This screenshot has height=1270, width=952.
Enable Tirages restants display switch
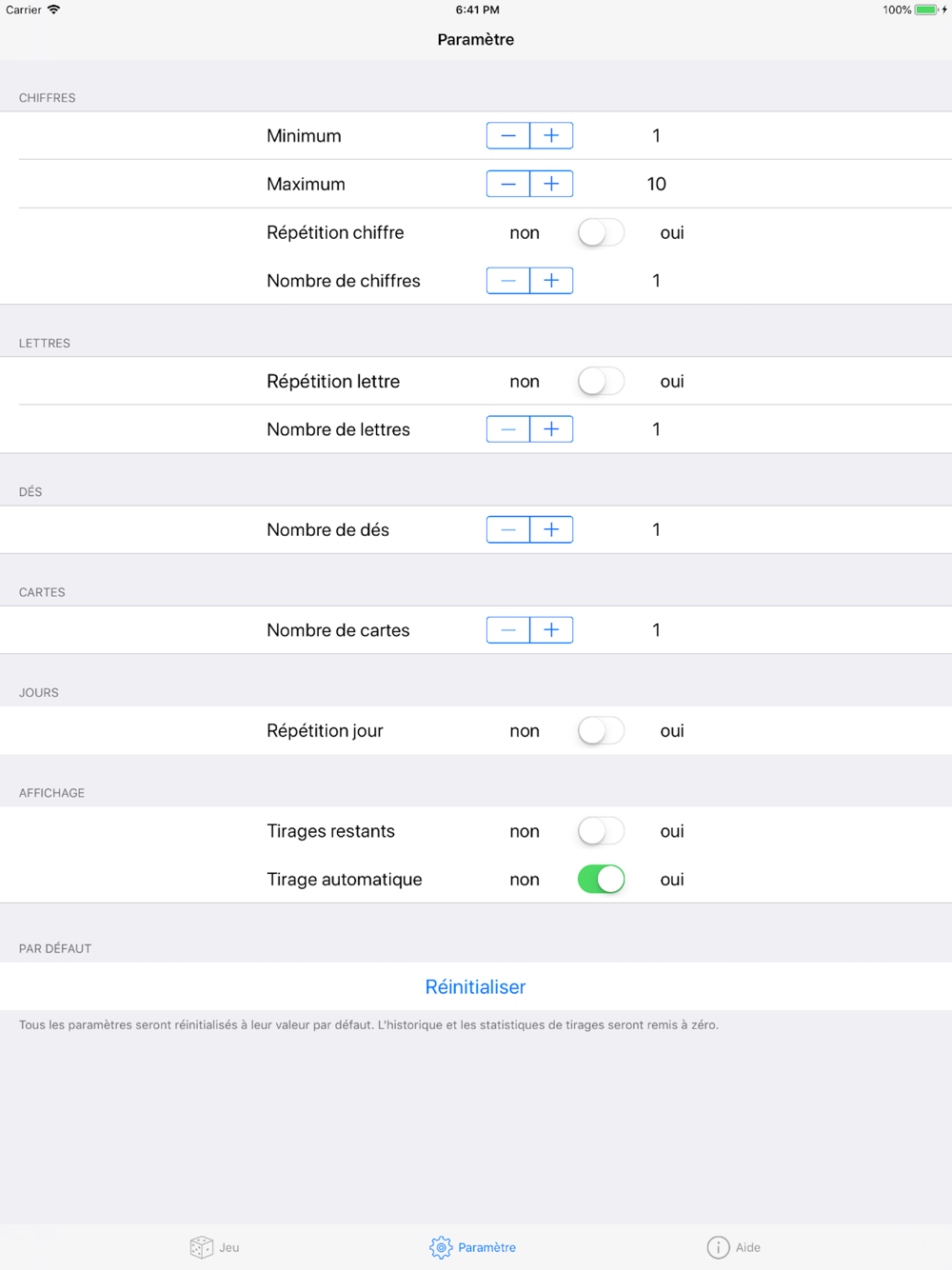[x=601, y=831]
